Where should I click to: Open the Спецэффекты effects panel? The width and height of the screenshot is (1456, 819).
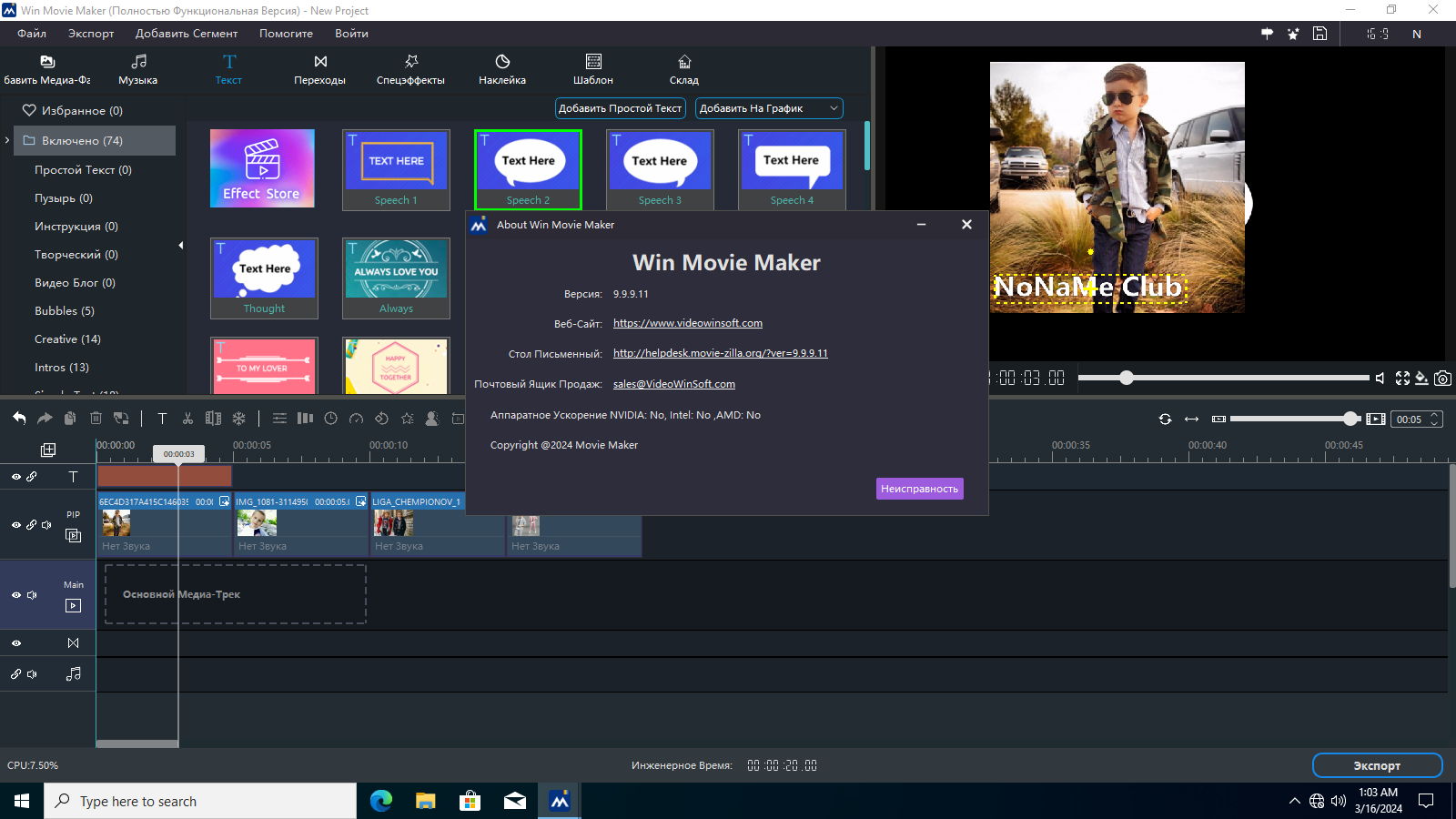pyautogui.click(x=410, y=69)
